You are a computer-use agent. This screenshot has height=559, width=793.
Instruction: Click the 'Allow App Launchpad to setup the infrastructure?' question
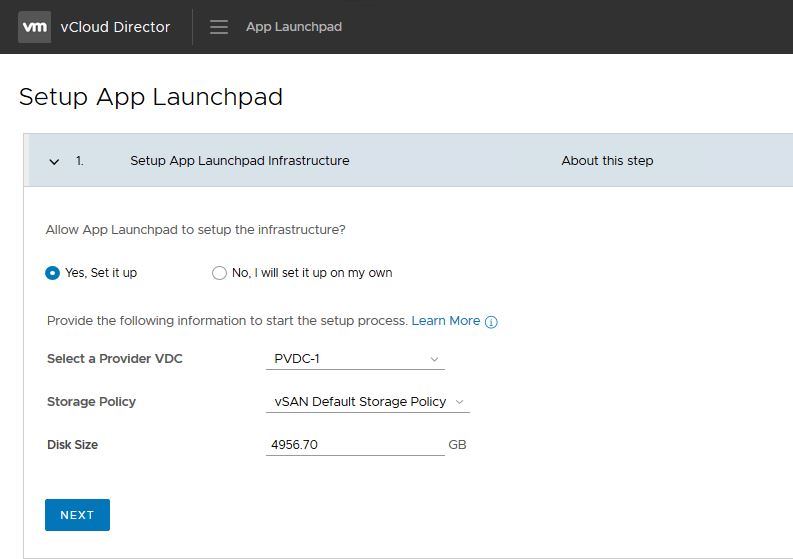196,230
